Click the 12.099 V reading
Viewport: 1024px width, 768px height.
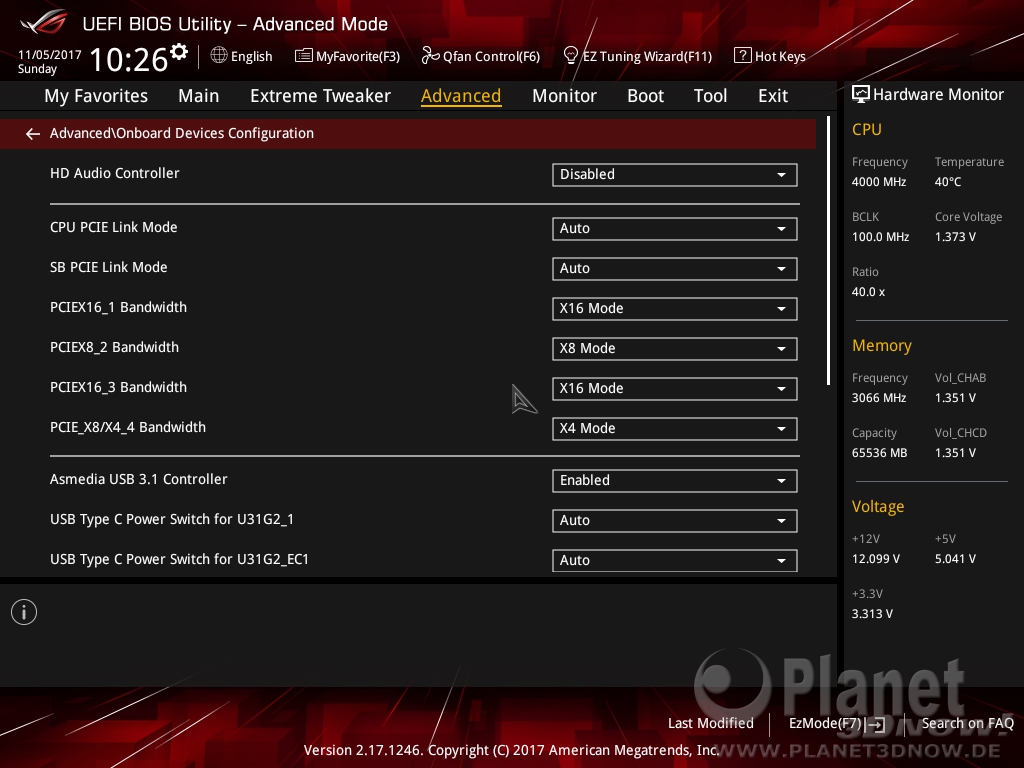click(x=876, y=560)
